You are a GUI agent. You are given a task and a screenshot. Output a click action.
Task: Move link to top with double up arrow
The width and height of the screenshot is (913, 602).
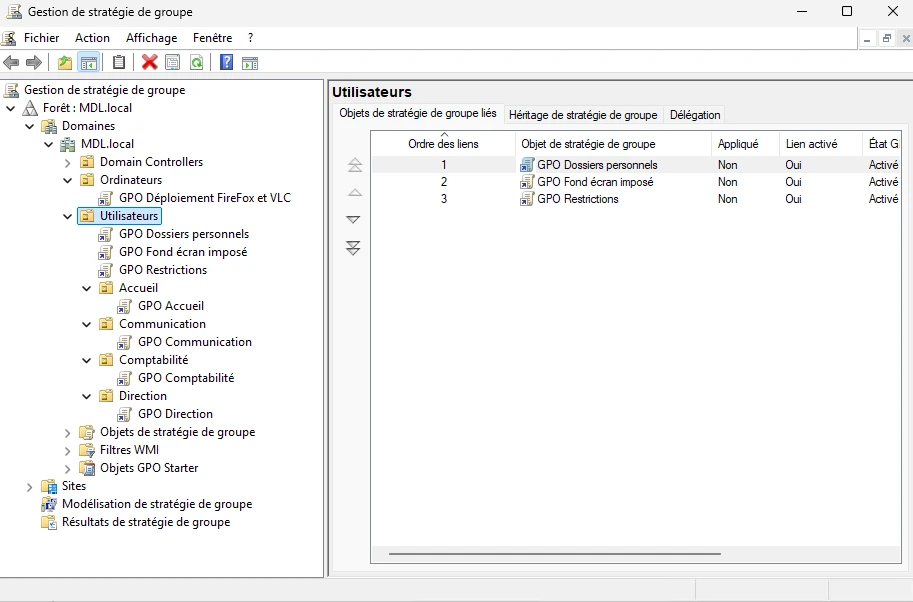point(355,165)
